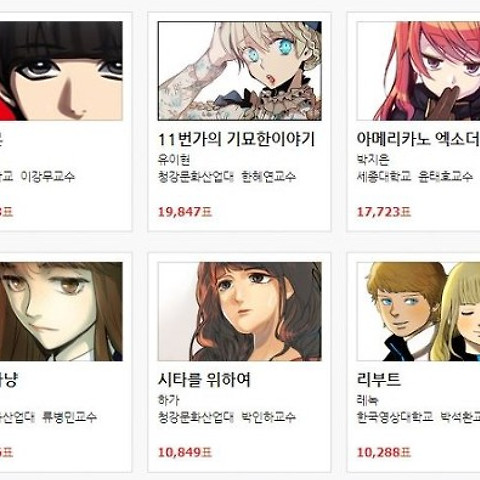The height and width of the screenshot is (480, 480).
Task: Click the 아메리카노 엑소더스 title
Action: 418,139
